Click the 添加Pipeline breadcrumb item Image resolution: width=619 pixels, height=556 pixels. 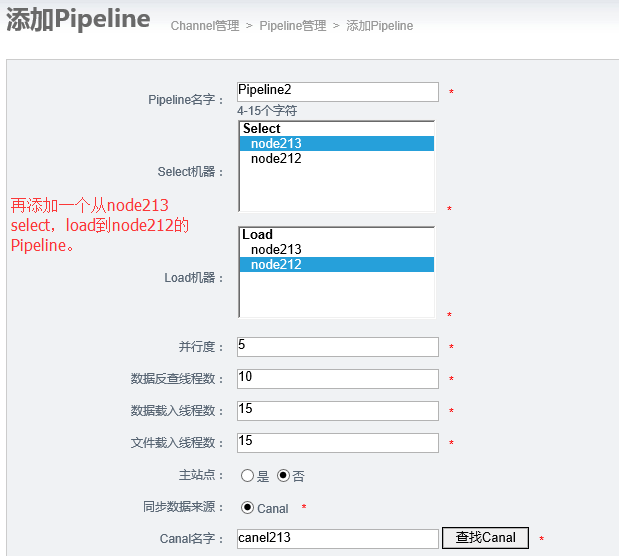379,26
